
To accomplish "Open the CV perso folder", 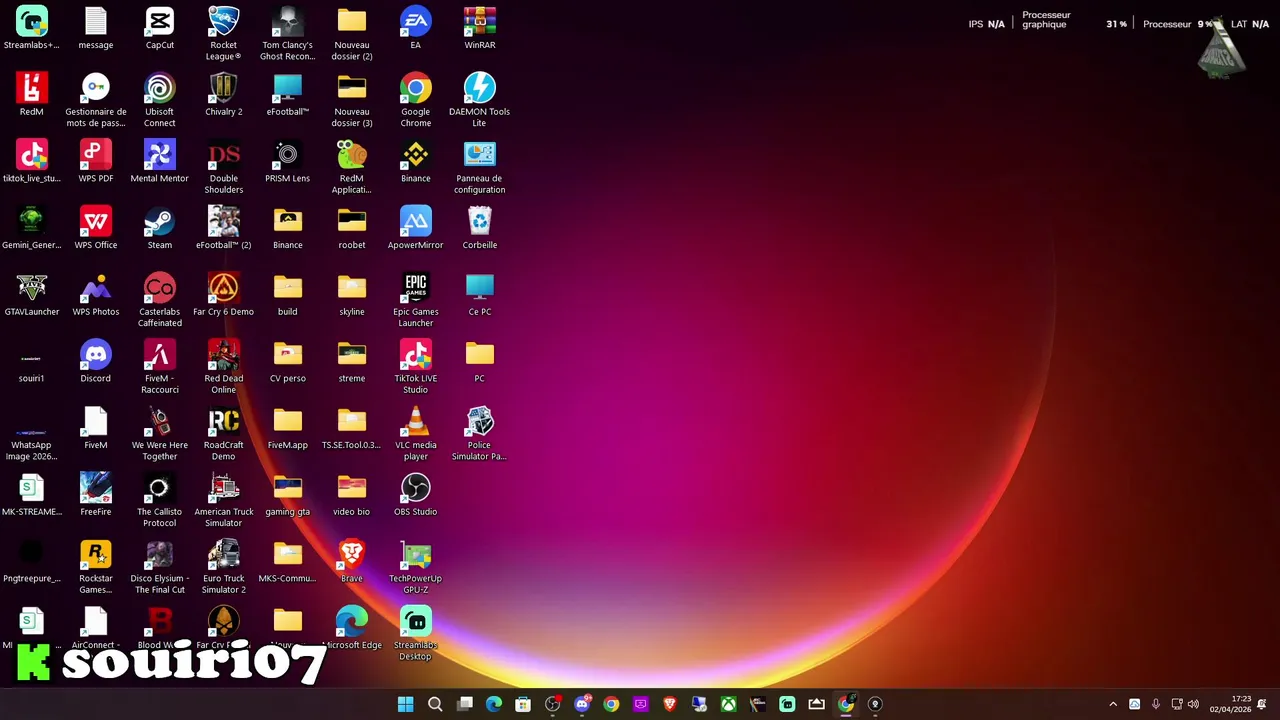I will (x=287, y=361).
